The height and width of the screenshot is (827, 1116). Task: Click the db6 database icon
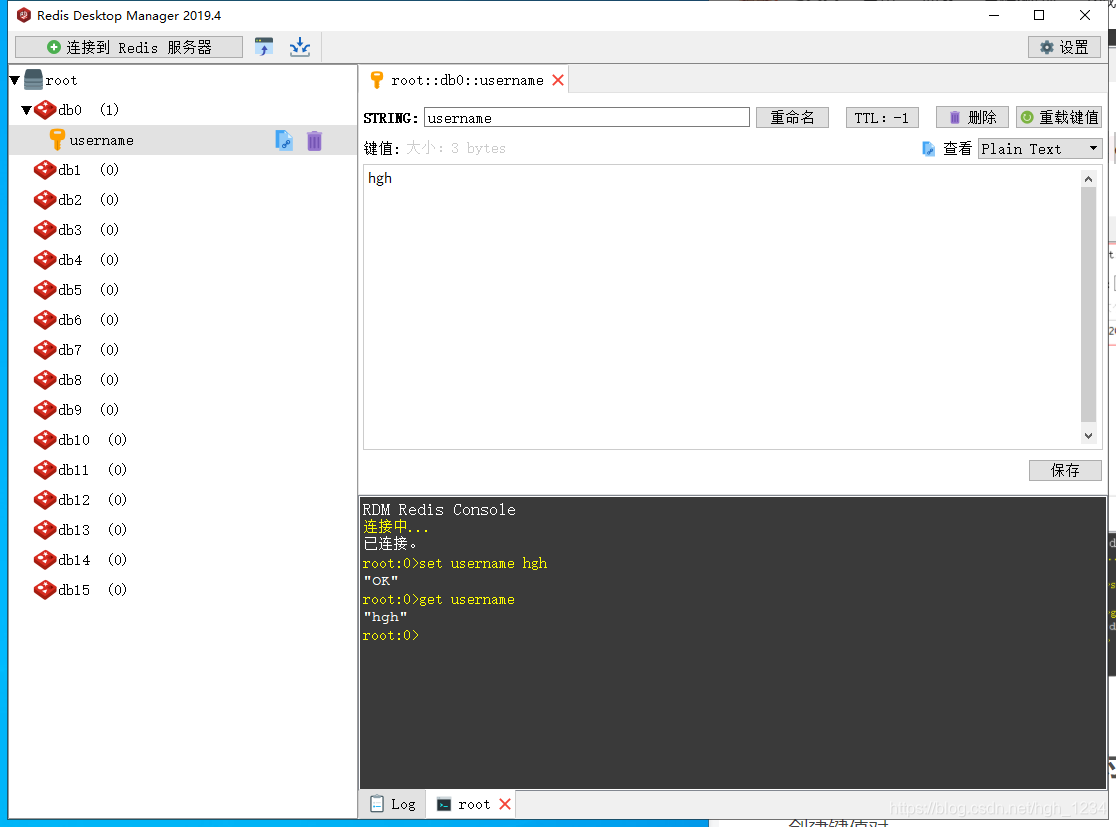point(45,320)
